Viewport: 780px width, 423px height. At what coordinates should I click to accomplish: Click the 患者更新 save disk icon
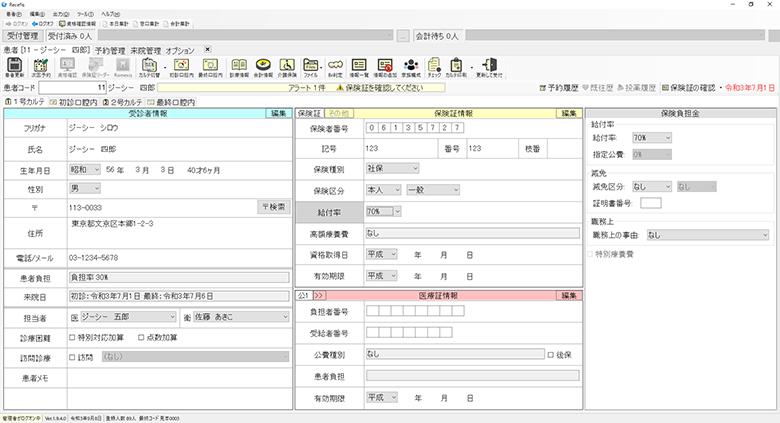14,65
